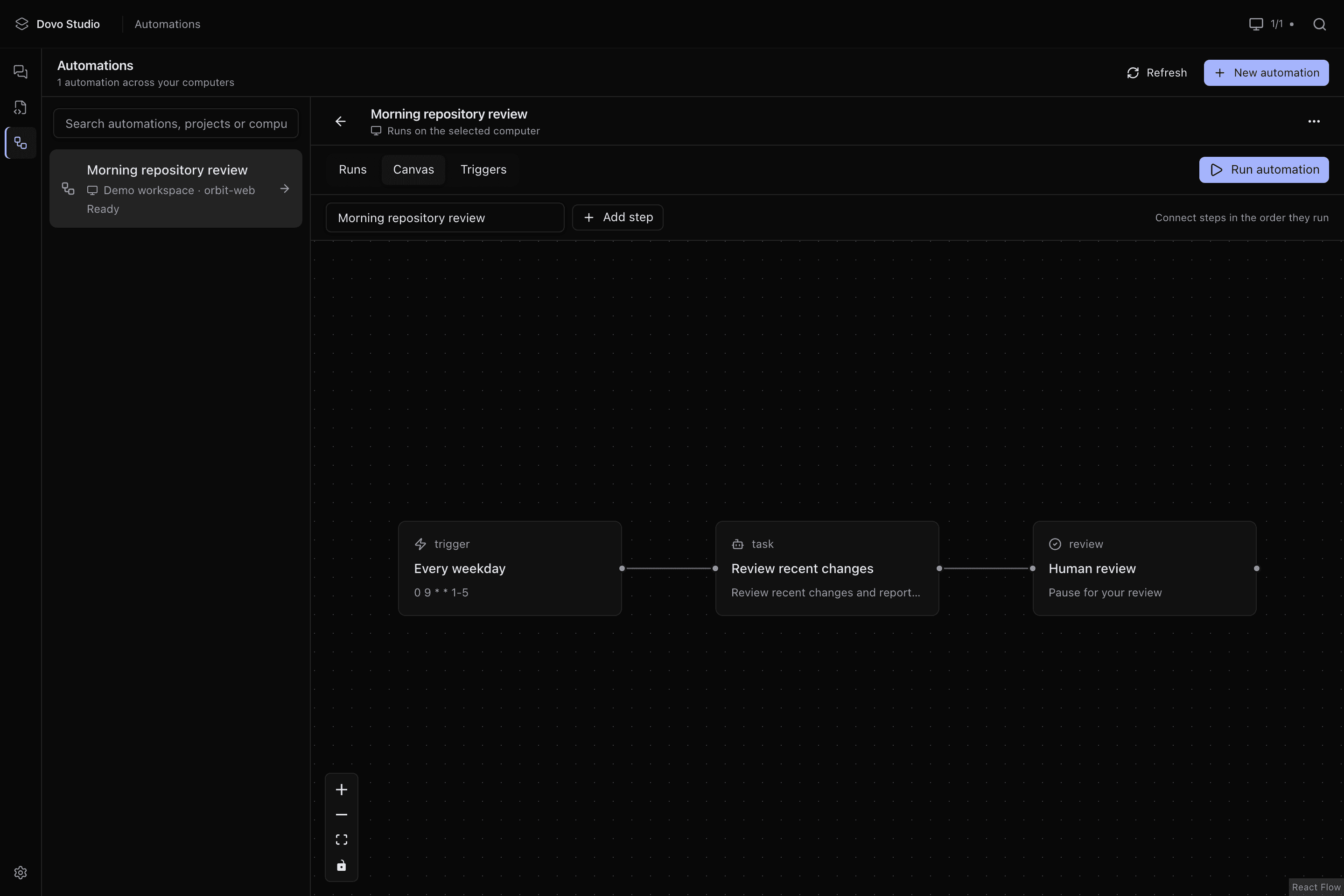Click the edge between task and review
This screenshot has height=896, width=1344.
tap(986, 568)
